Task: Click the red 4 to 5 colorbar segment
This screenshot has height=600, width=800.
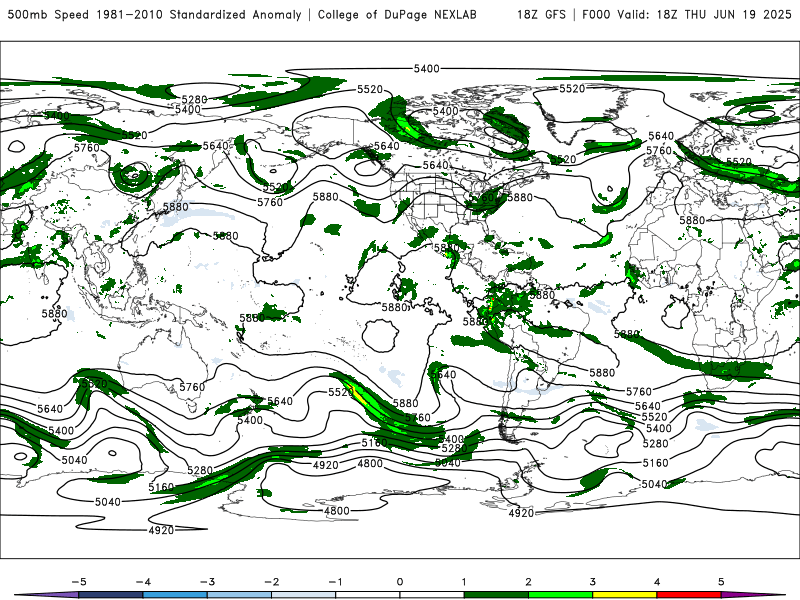Action: click(689, 595)
